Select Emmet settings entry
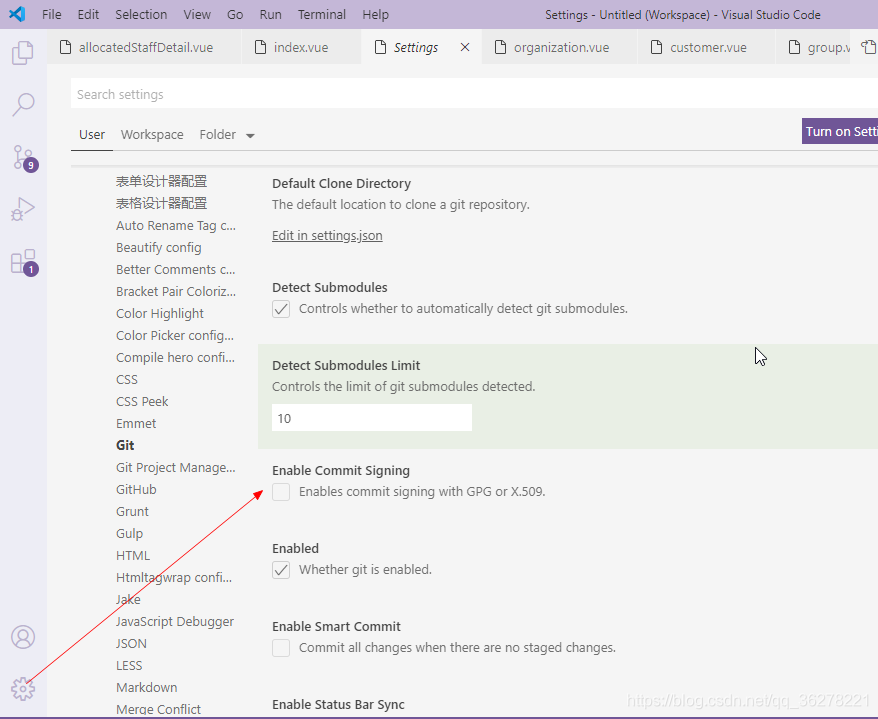 [x=136, y=423]
